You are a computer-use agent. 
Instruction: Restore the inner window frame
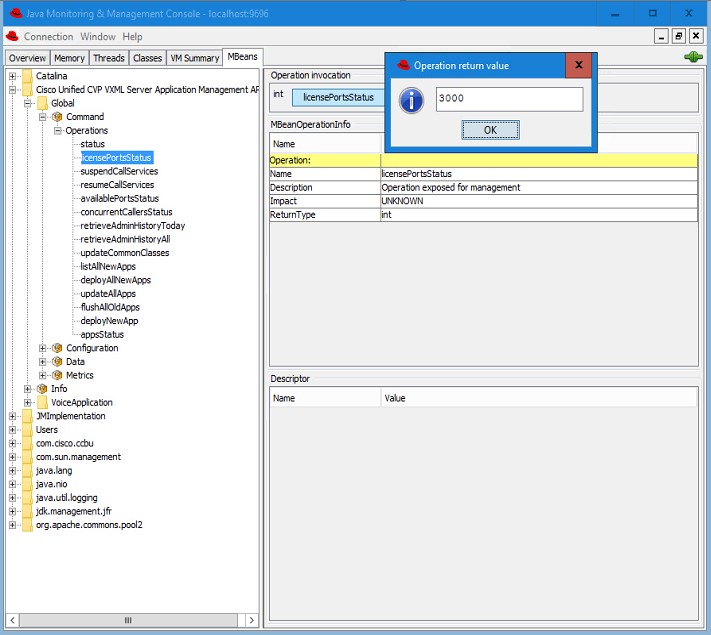coord(679,36)
